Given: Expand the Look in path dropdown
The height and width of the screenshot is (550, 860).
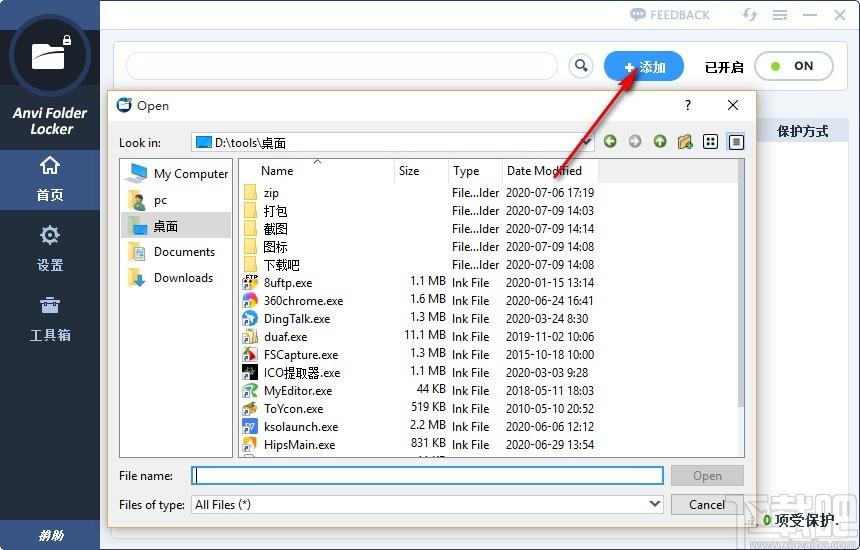Looking at the screenshot, I should (586, 142).
